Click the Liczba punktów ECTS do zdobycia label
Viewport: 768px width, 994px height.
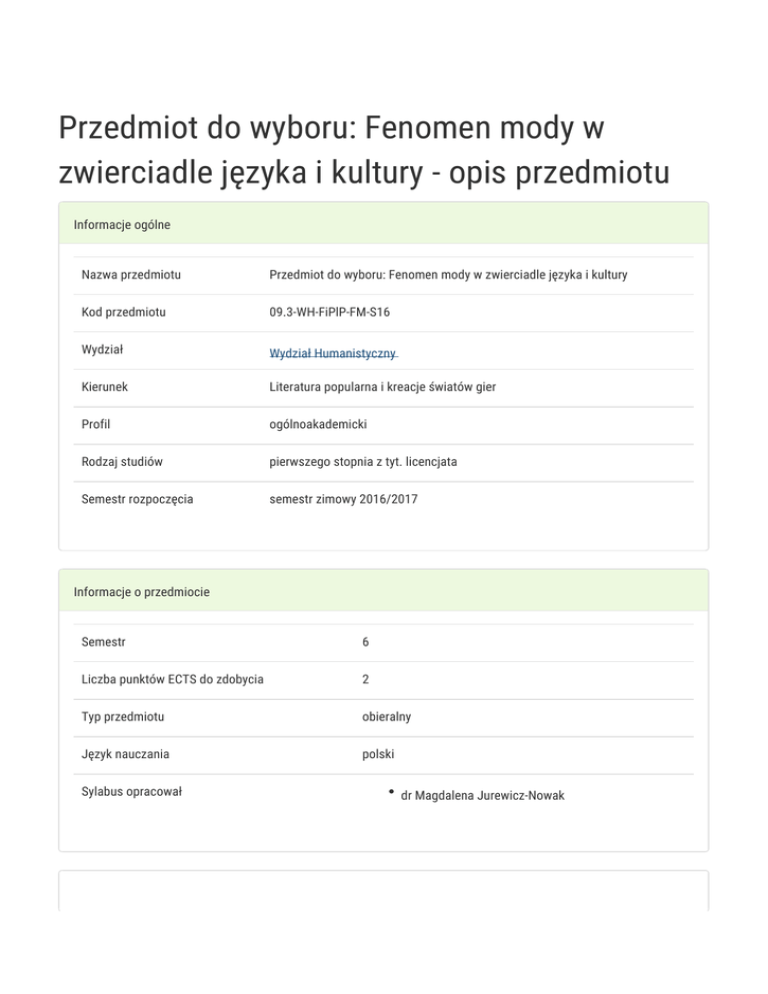[172, 680]
